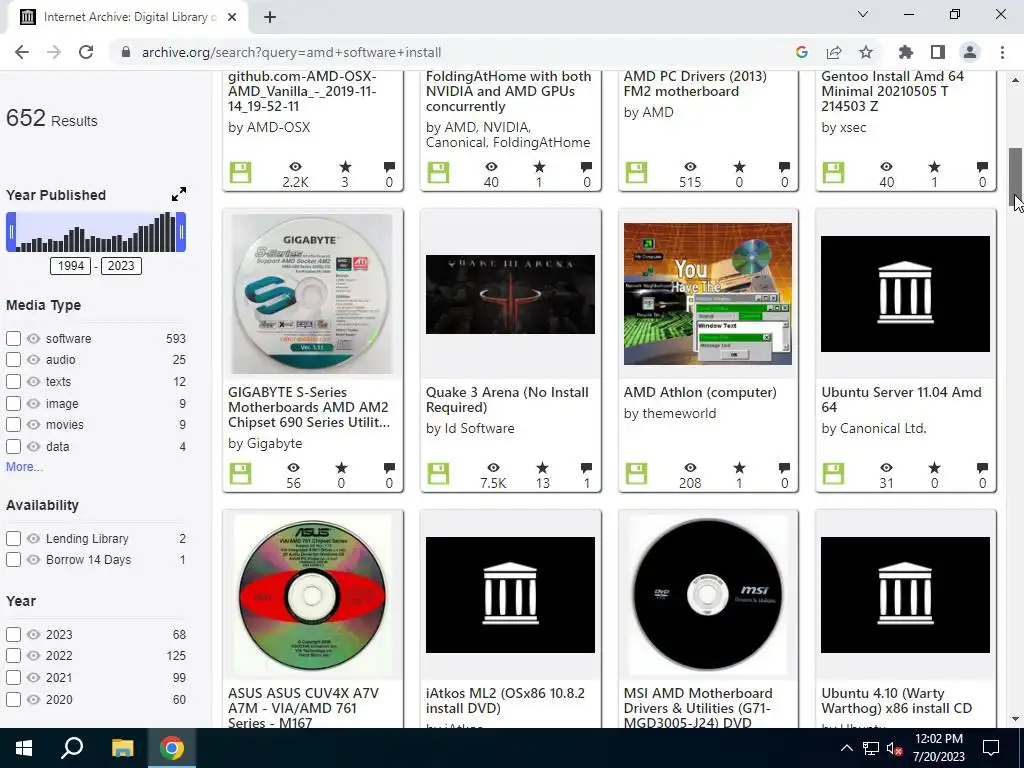Image resolution: width=1024 pixels, height=768 pixels.
Task: Click the 2023 end year field
Action: 121,266
